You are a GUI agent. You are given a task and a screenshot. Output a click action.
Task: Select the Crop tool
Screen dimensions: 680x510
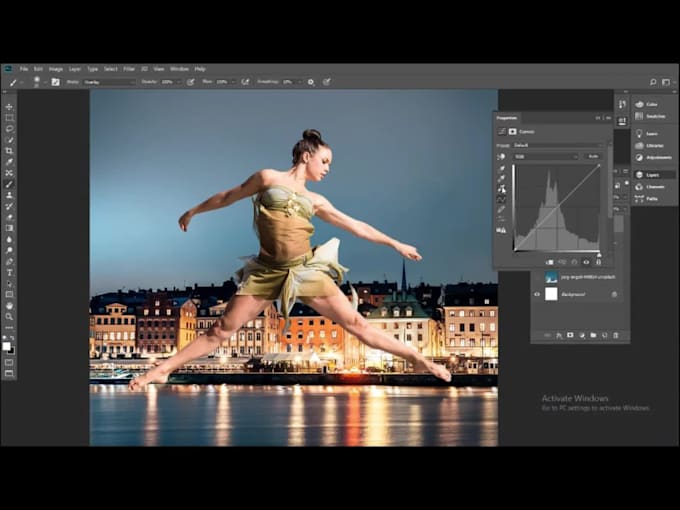click(9, 151)
